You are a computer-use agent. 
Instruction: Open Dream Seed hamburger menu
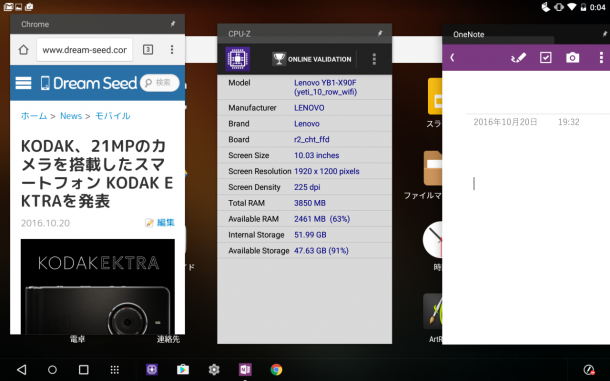point(23,83)
